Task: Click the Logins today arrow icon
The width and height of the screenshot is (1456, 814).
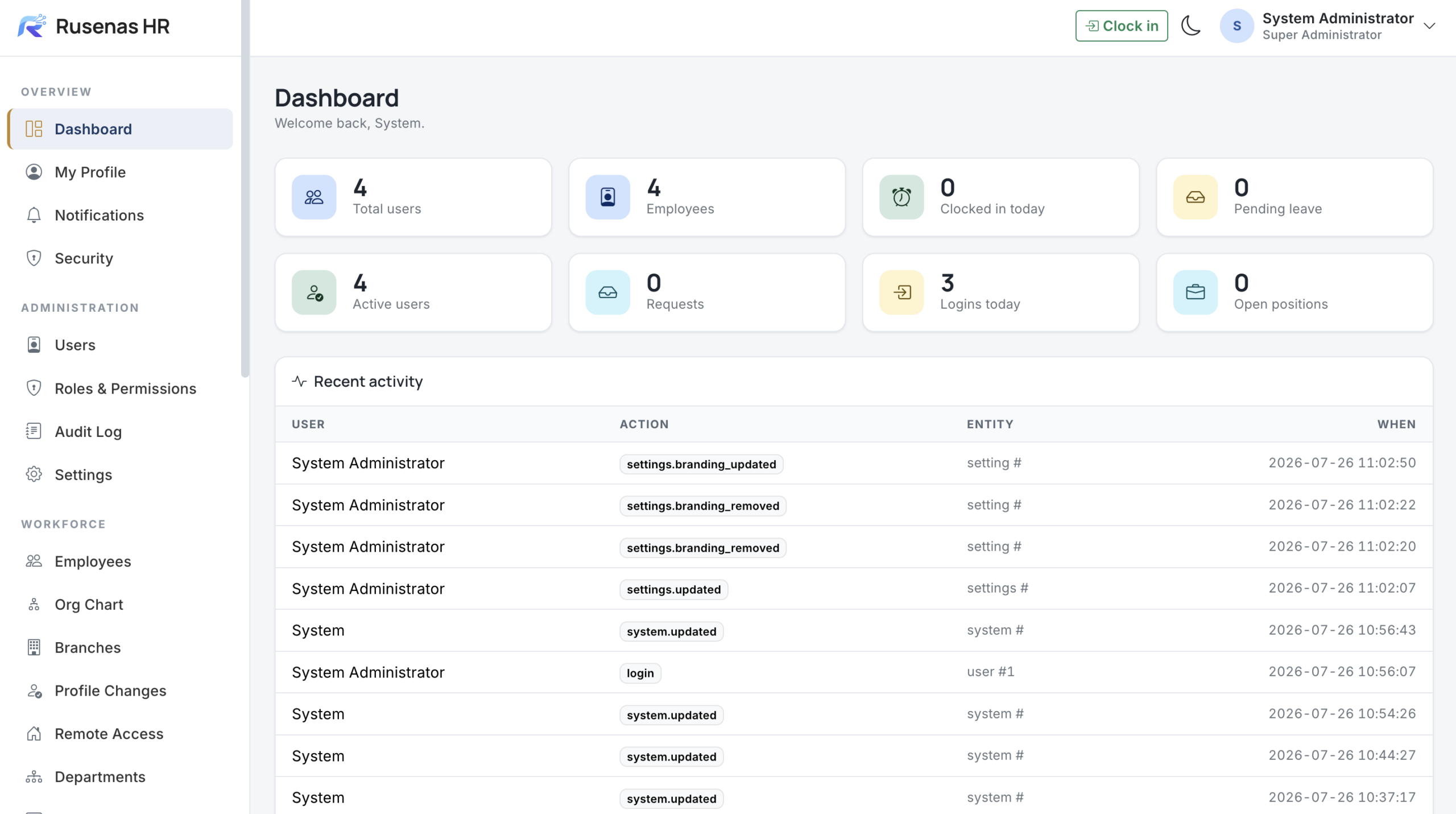Action: click(901, 292)
